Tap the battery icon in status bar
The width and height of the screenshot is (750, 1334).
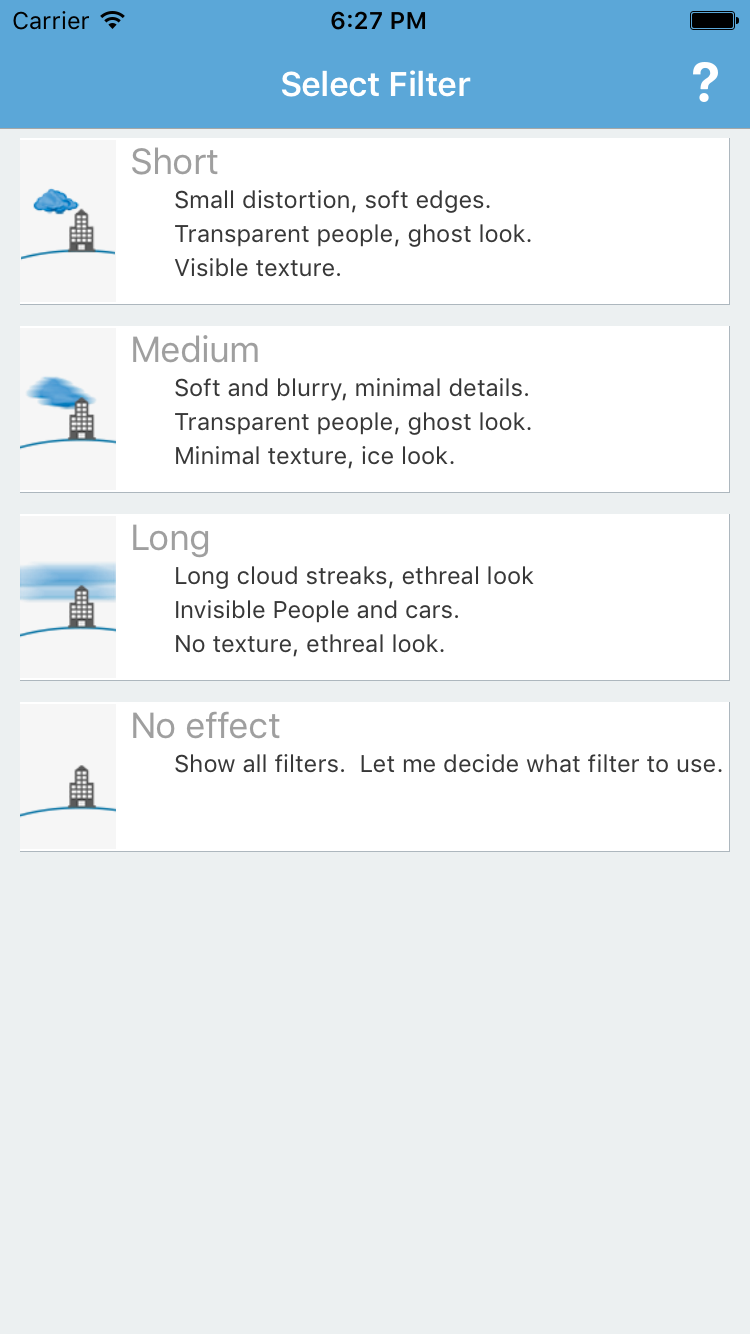(x=713, y=20)
